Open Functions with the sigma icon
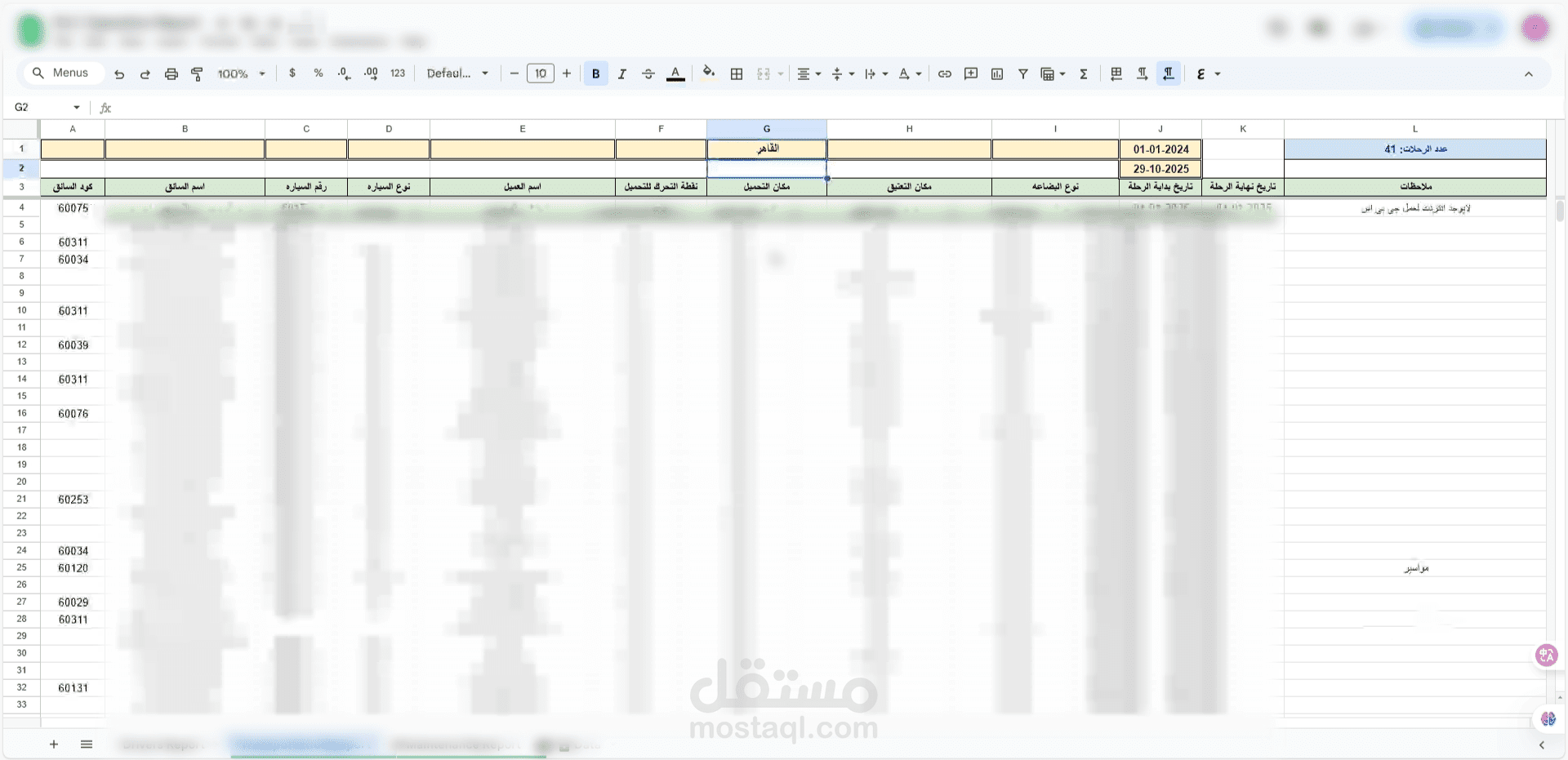 (1084, 74)
